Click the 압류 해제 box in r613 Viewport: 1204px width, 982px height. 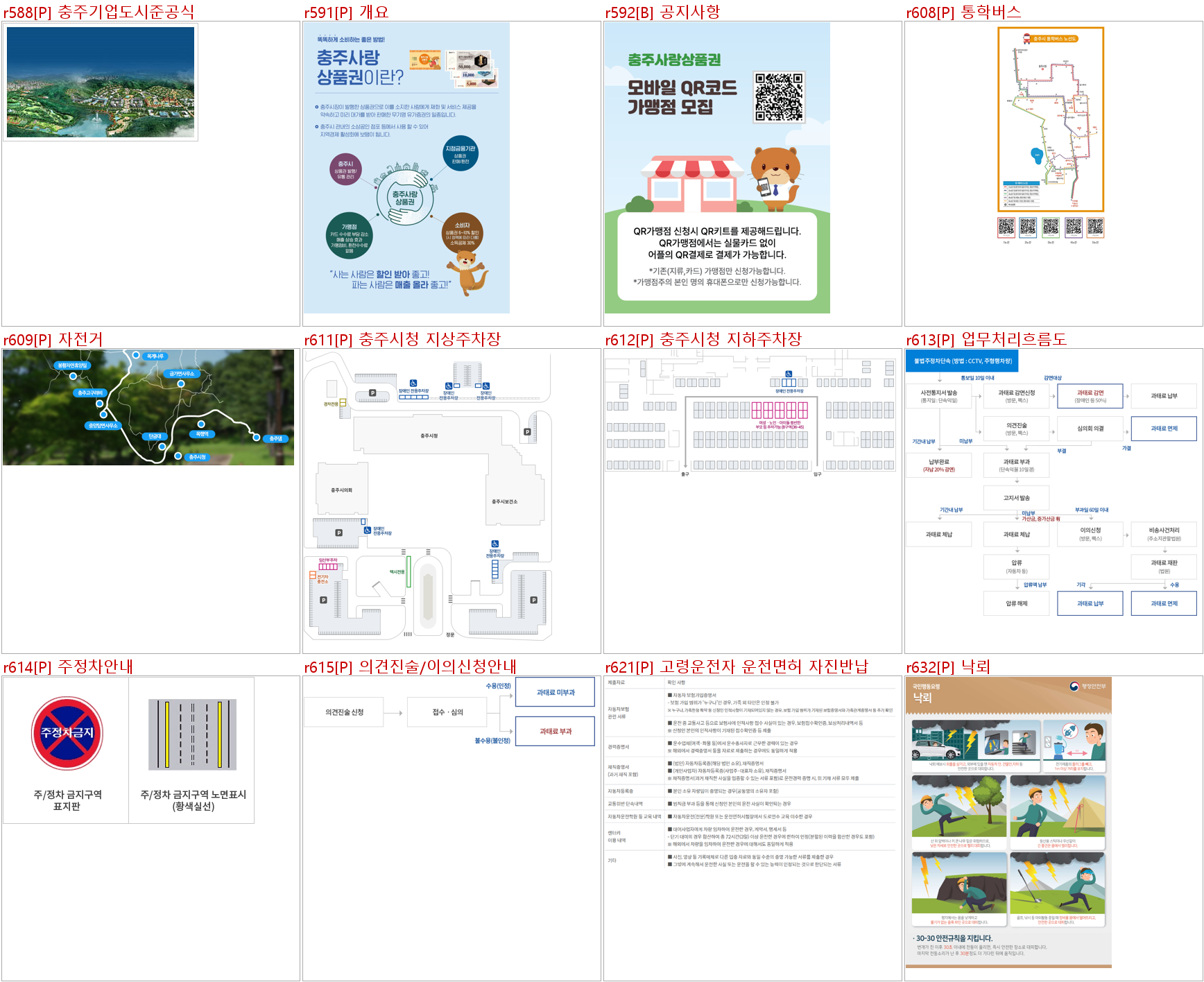[1016, 603]
